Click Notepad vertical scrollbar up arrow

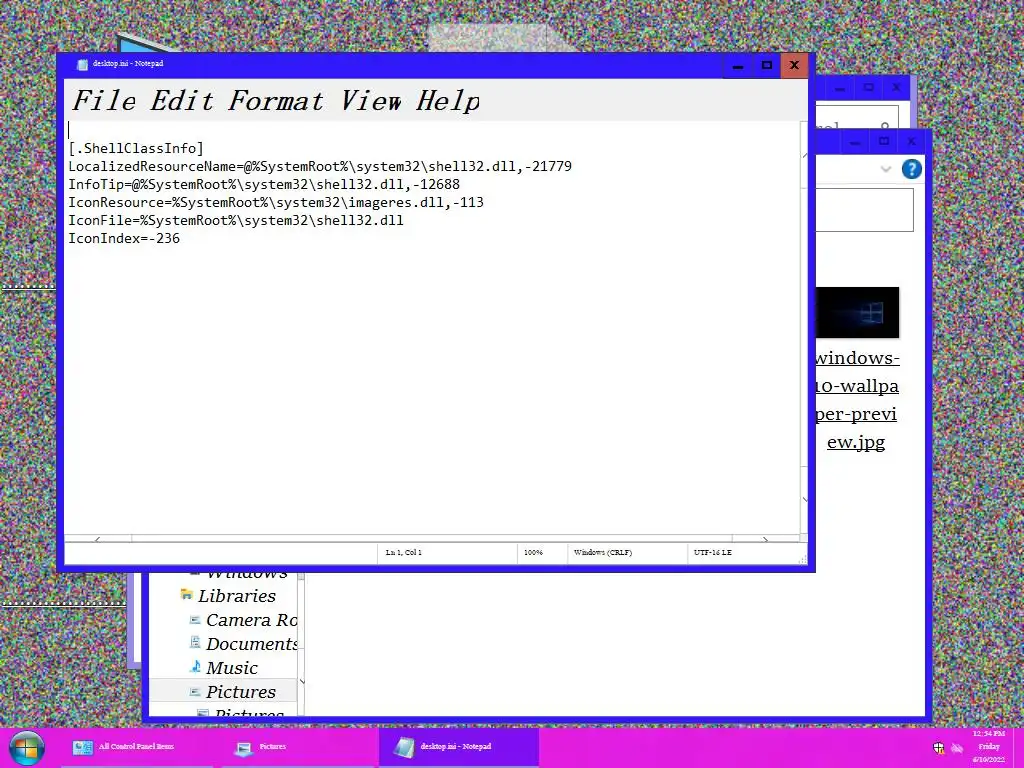(x=805, y=155)
